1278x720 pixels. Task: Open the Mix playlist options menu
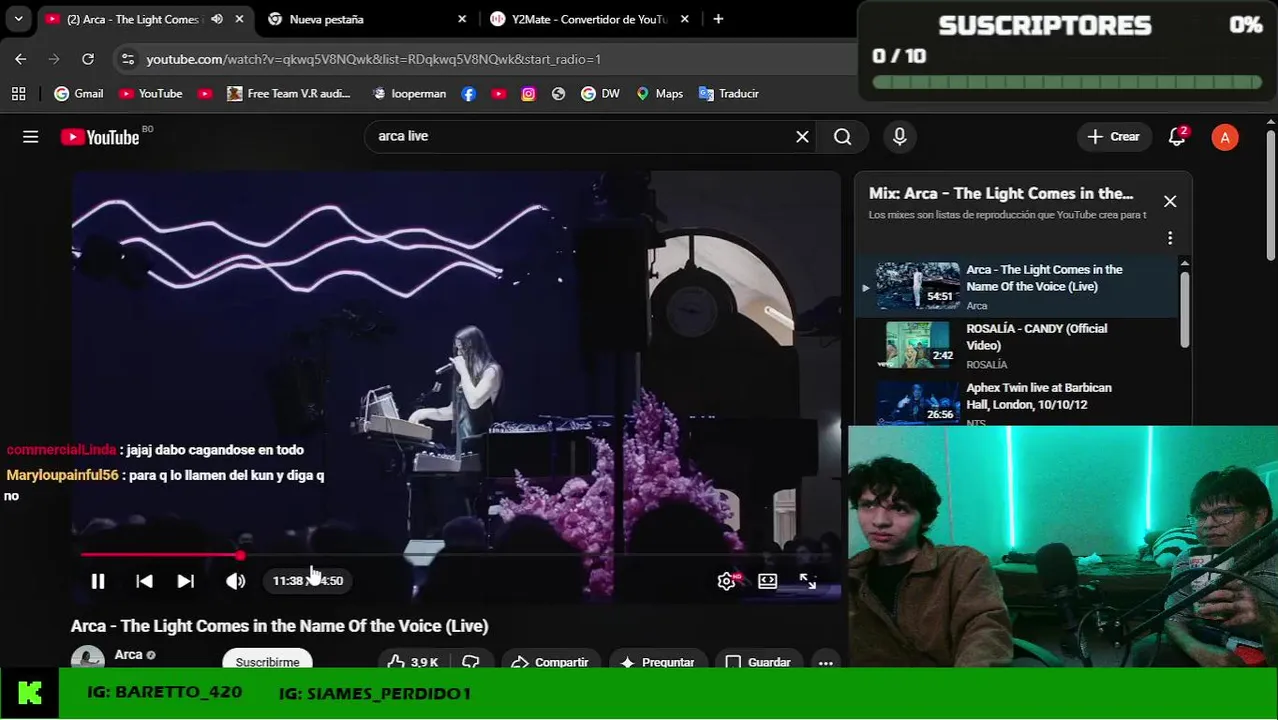(1170, 238)
